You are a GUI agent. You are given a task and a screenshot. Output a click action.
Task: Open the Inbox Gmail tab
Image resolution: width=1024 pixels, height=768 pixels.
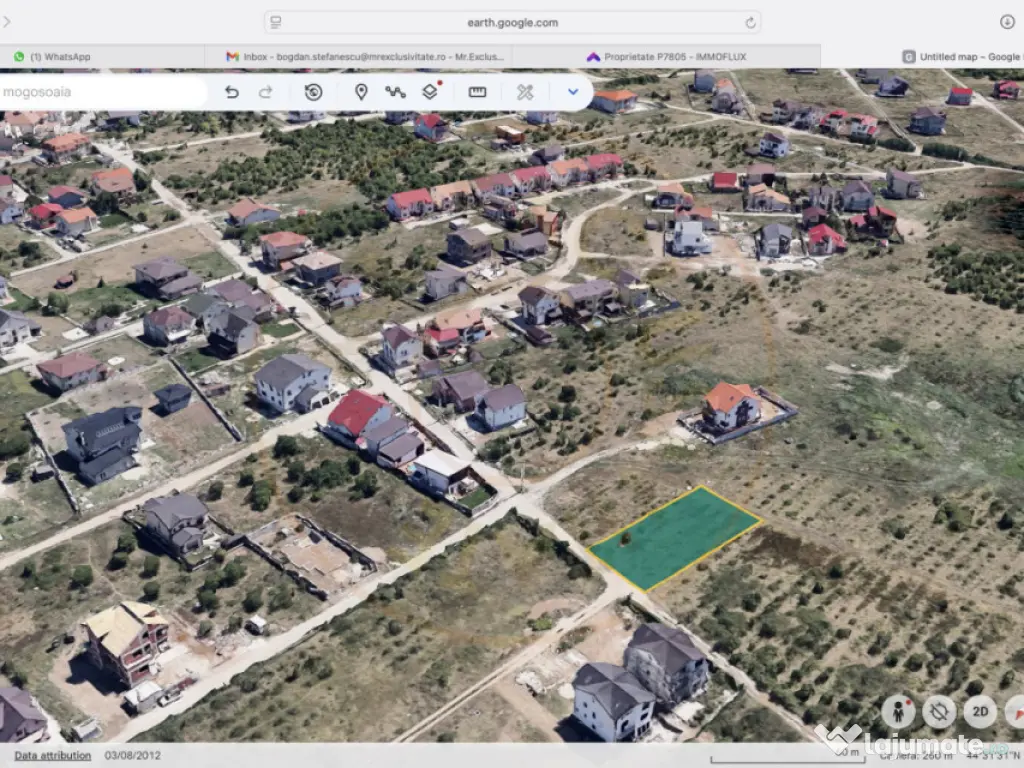(365, 57)
